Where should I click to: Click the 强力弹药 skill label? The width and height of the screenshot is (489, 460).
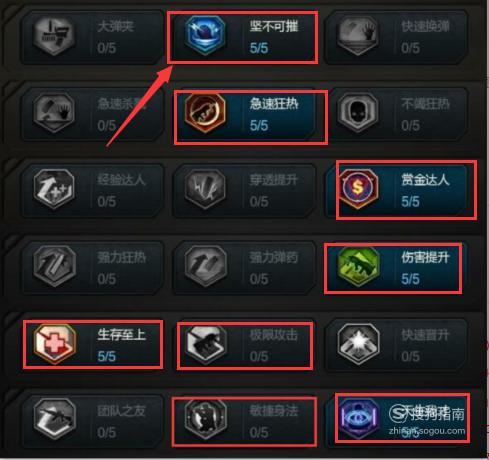(274, 257)
